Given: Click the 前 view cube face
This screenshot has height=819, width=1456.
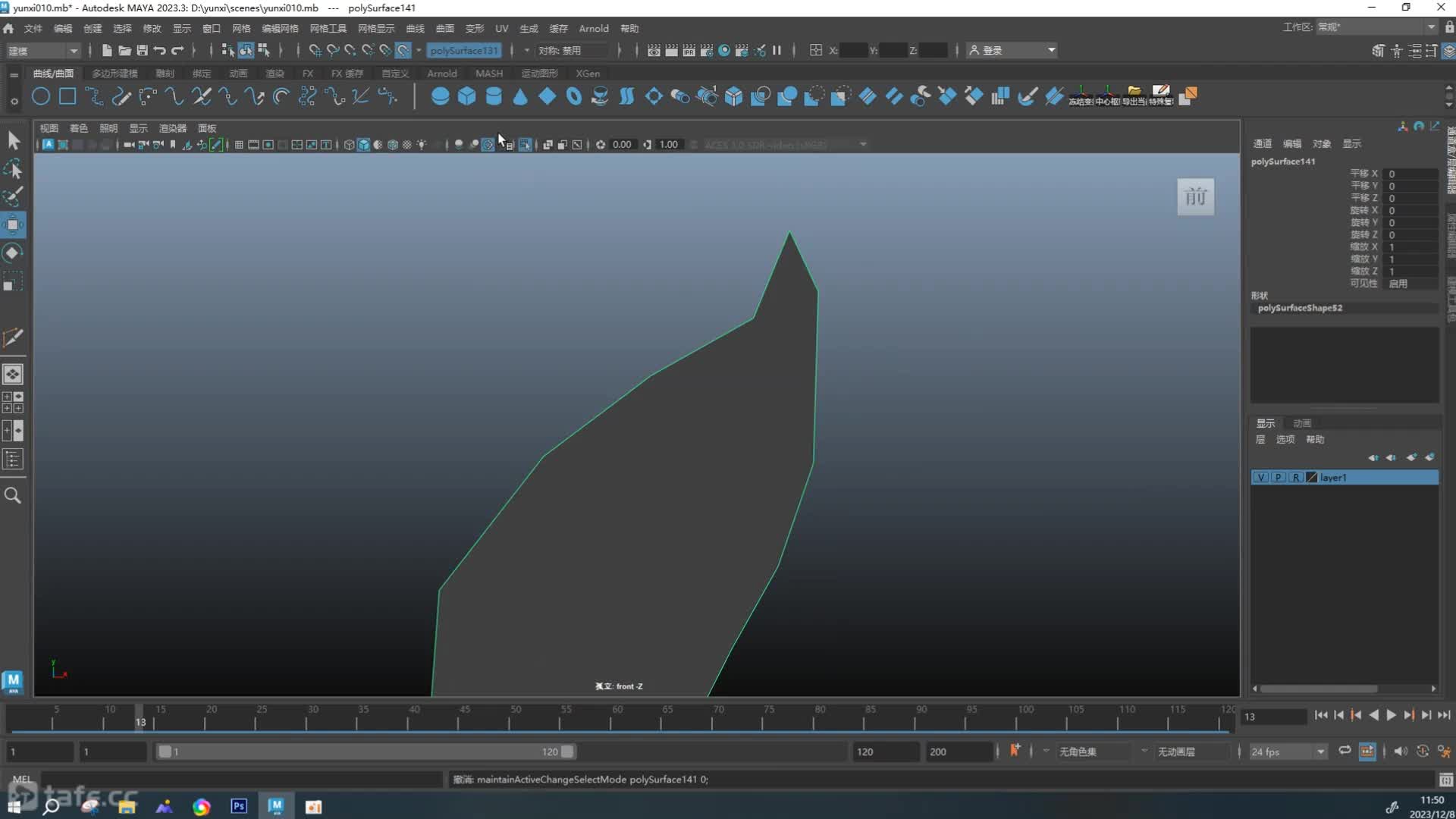Looking at the screenshot, I should [x=1196, y=197].
